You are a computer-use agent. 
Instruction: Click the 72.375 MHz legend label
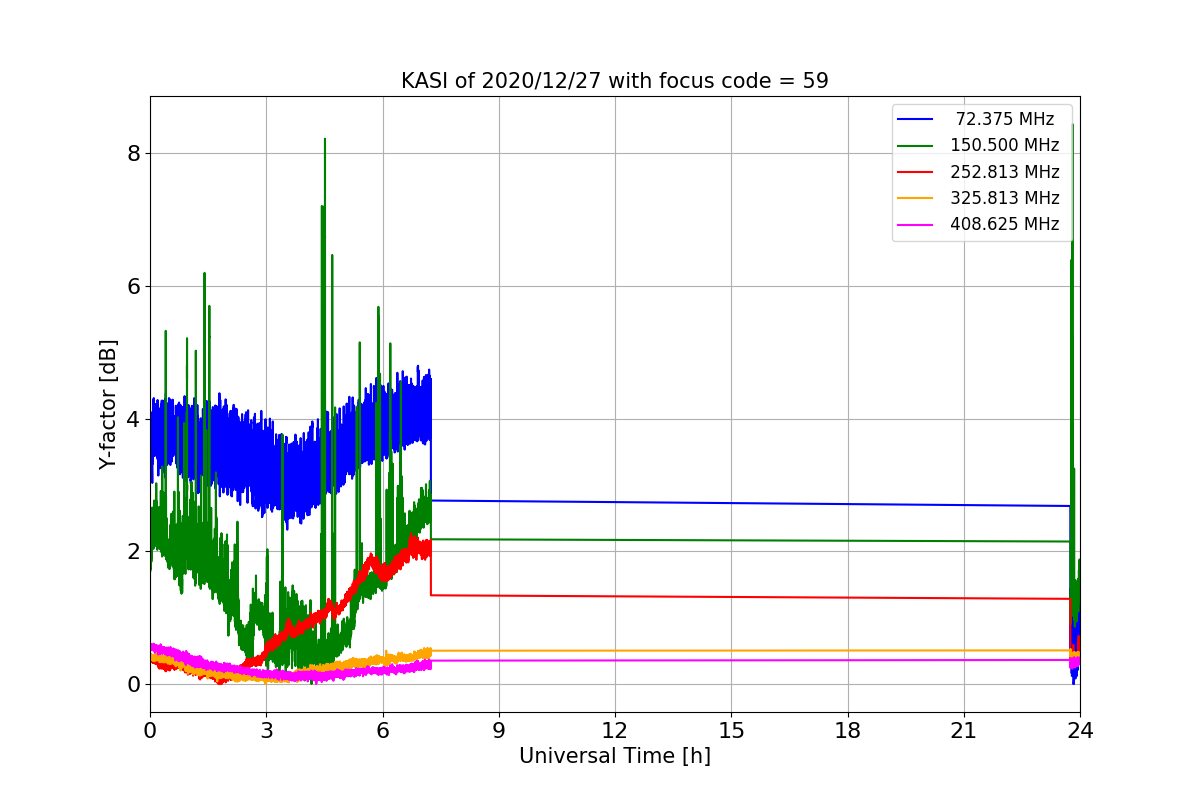(x=1005, y=119)
